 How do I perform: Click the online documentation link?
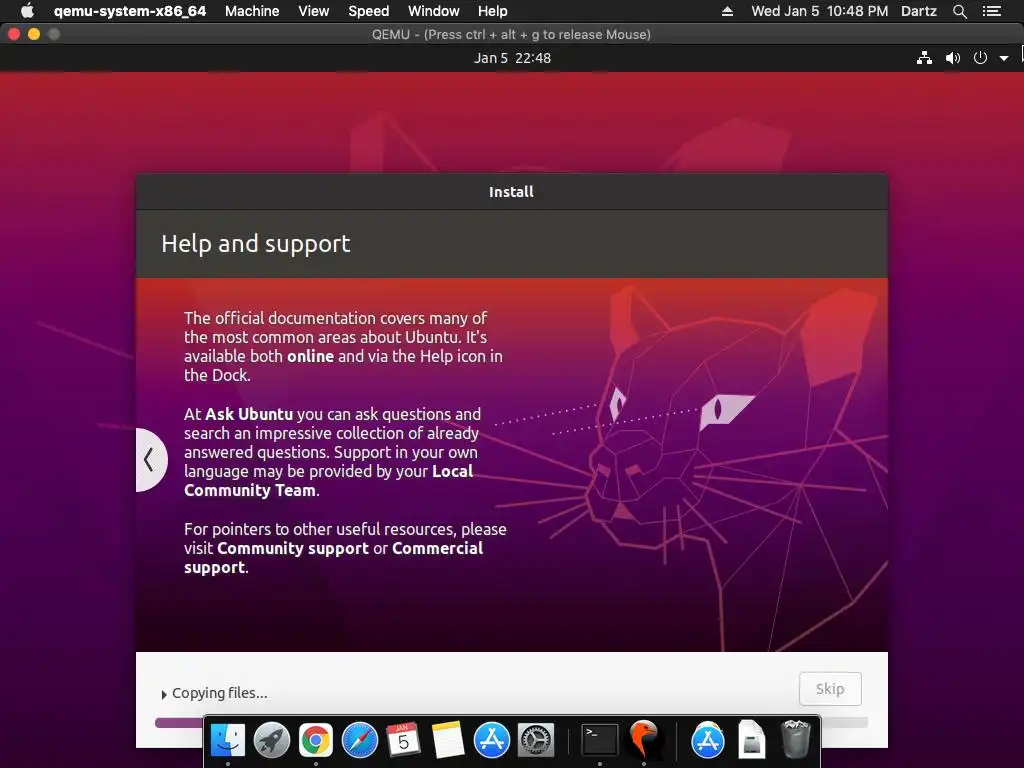[310, 357]
